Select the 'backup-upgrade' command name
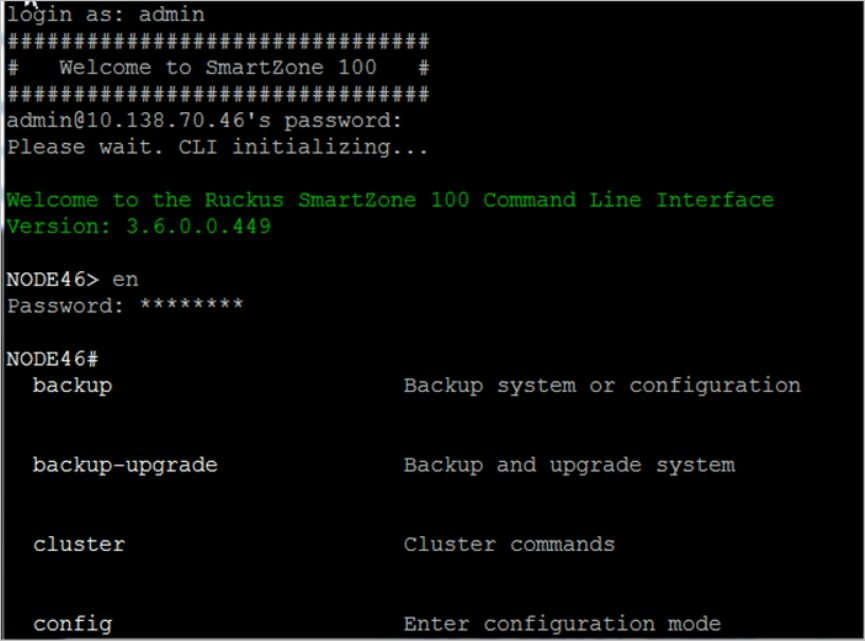Image resolution: width=865 pixels, height=641 pixels. [125, 465]
